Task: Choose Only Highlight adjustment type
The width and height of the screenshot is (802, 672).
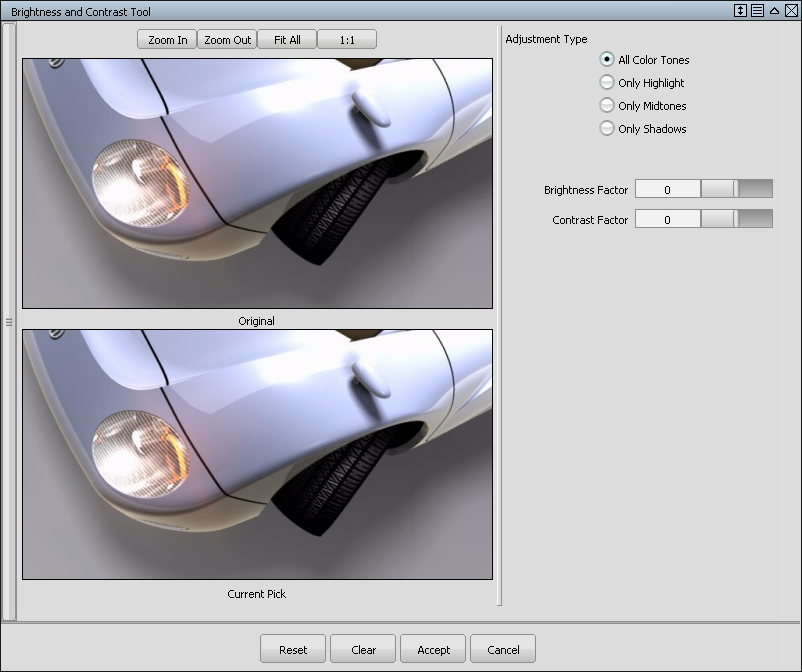Action: coord(607,83)
